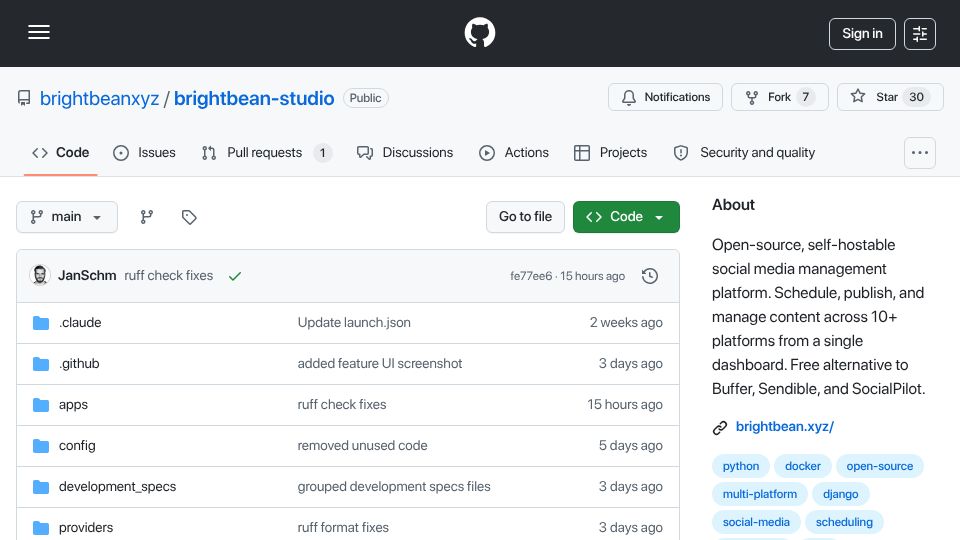
Task: Click folder icon beside .claude
Action: (x=41, y=323)
